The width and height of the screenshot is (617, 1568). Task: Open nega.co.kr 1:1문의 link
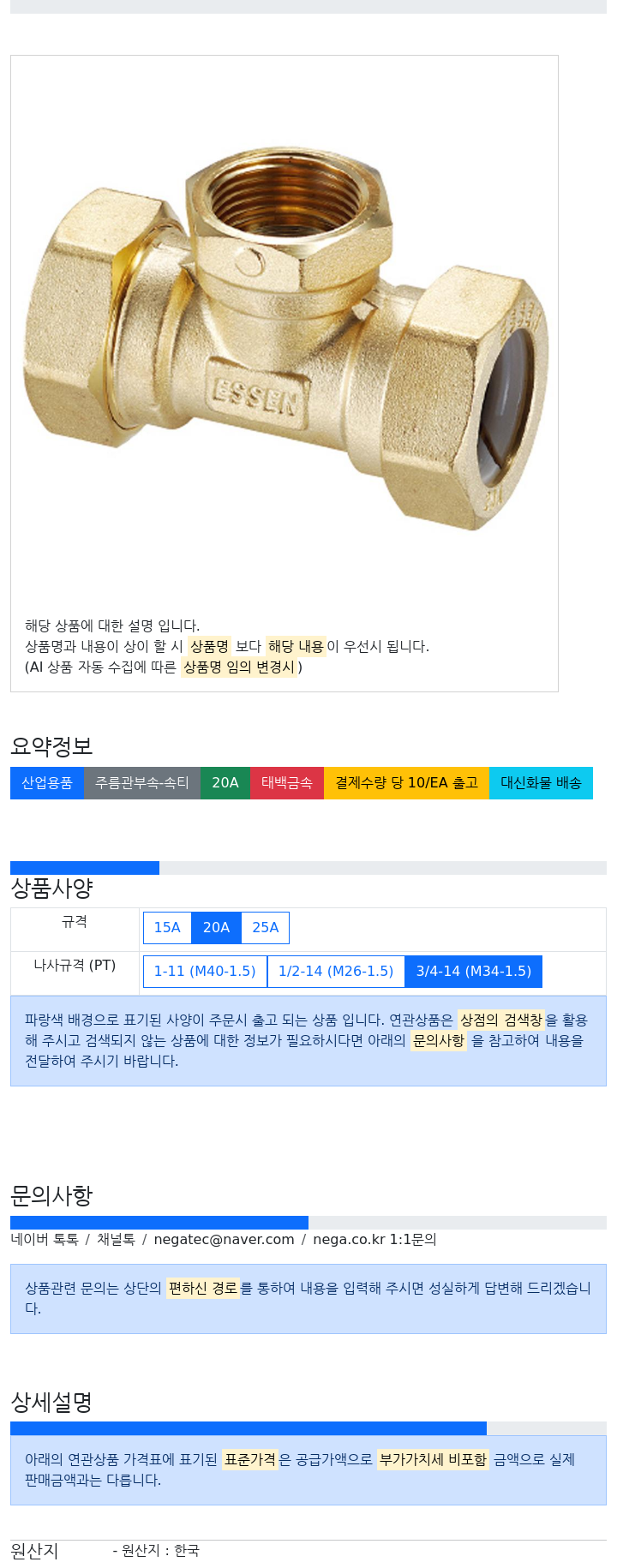tap(374, 1240)
